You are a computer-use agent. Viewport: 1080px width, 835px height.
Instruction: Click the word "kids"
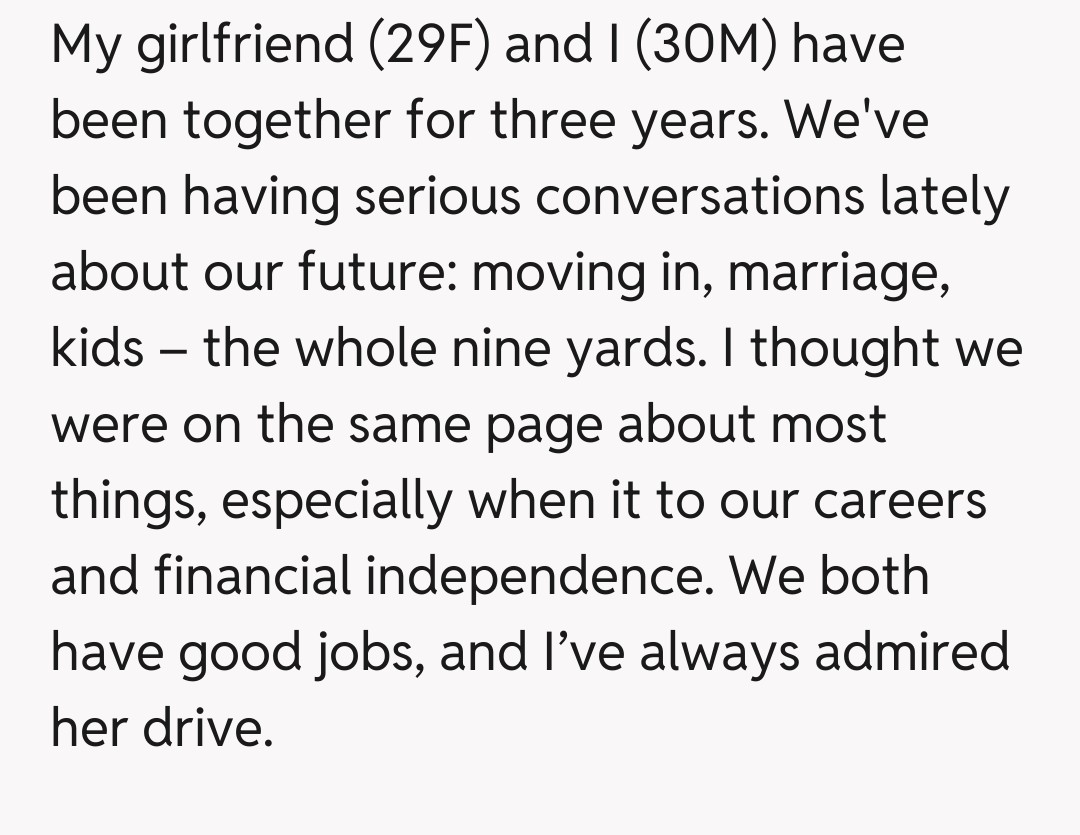[97, 350]
